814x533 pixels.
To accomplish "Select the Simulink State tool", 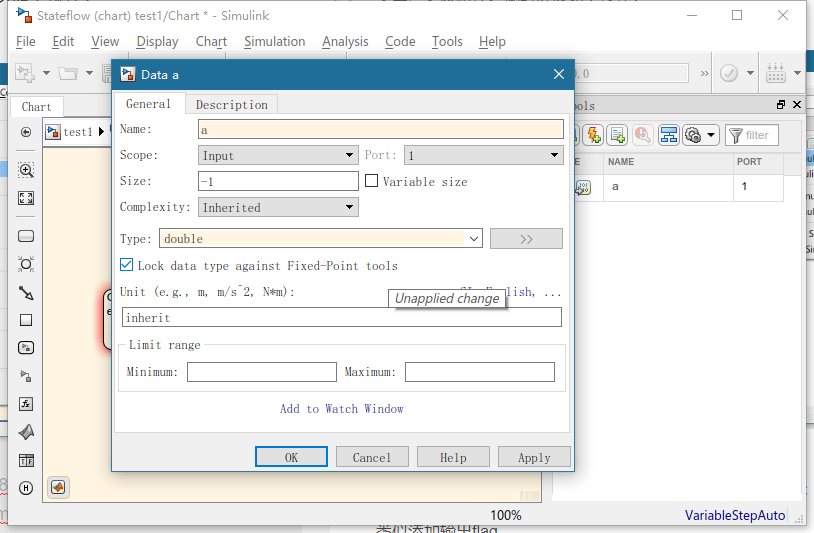I will [x=26, y=348].
